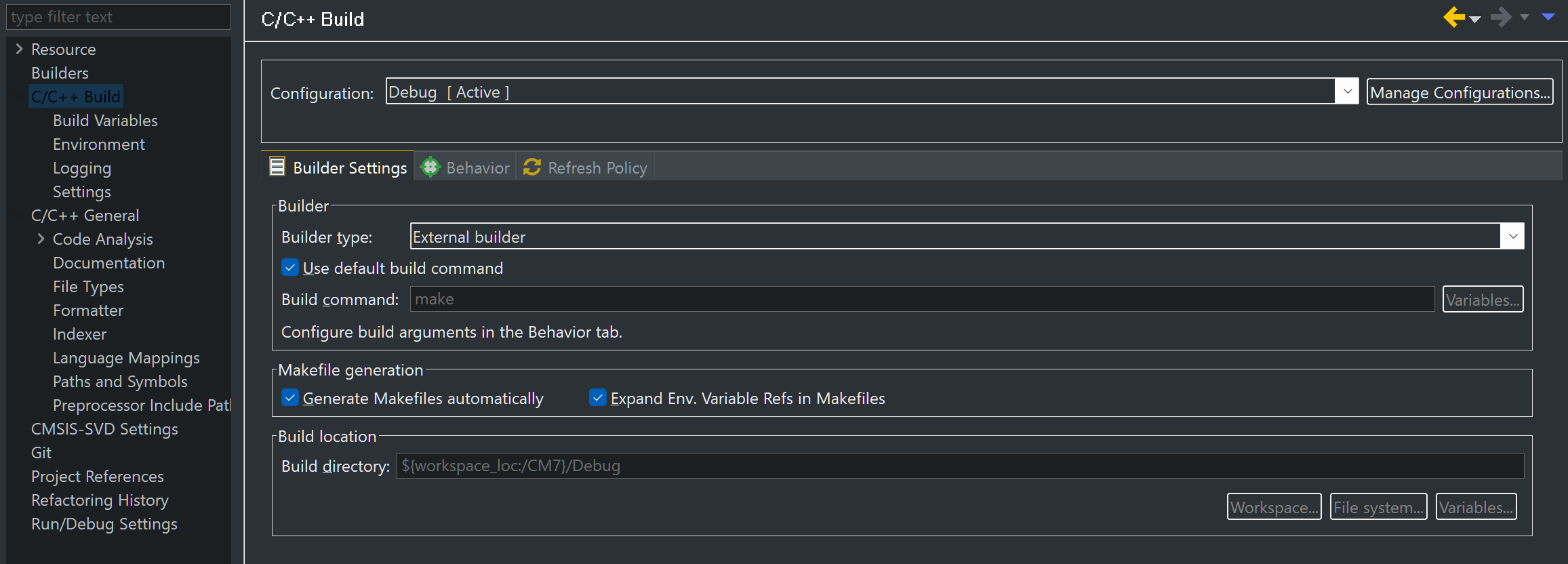This screenshot has height=564, width=1568.
Task: Expand the Resource tree node
Action: point(17,49)
